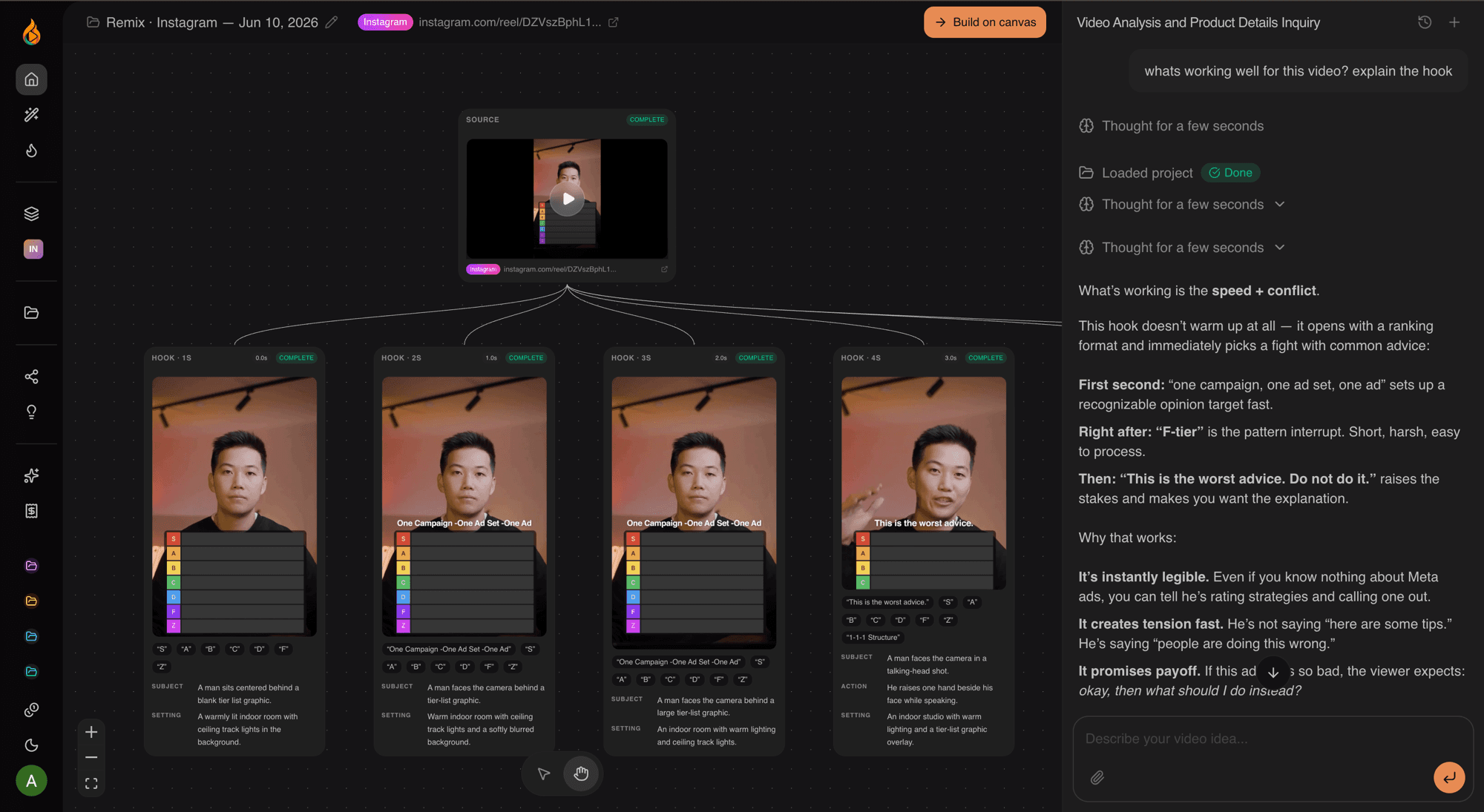Attach file with paperclip icon
1484x812 pixels.
click(1097, 777)
